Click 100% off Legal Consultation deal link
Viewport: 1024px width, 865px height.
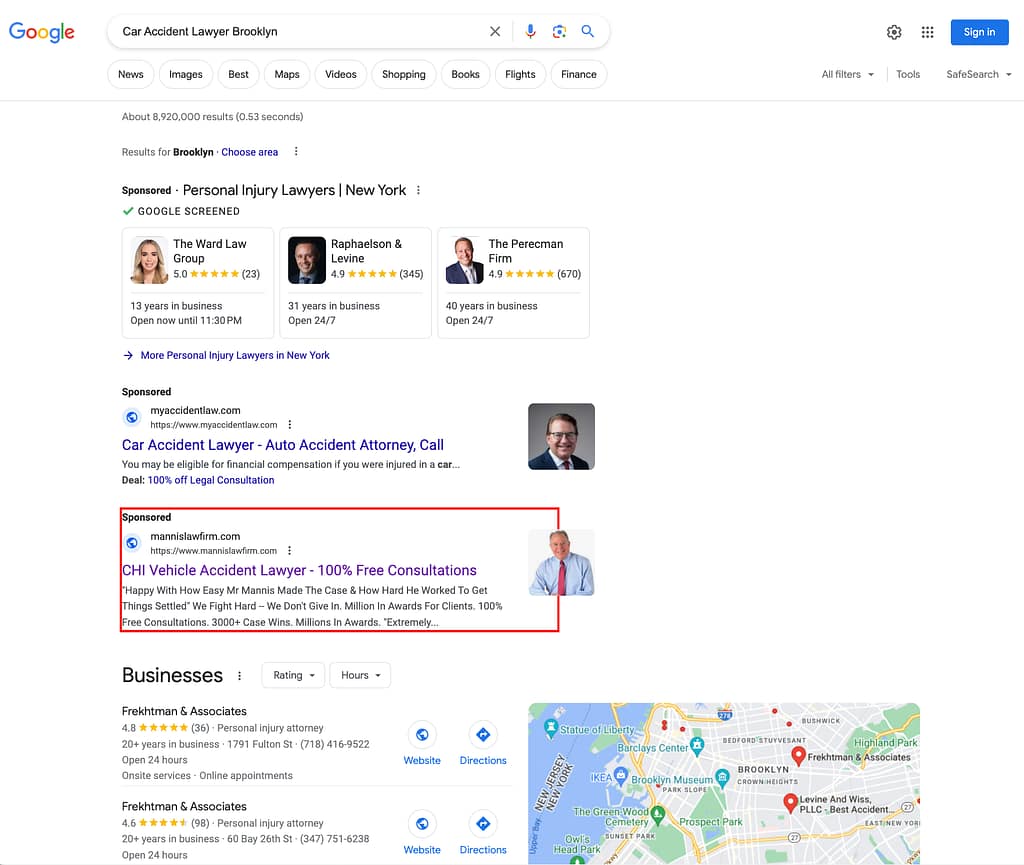pos(211,480)
